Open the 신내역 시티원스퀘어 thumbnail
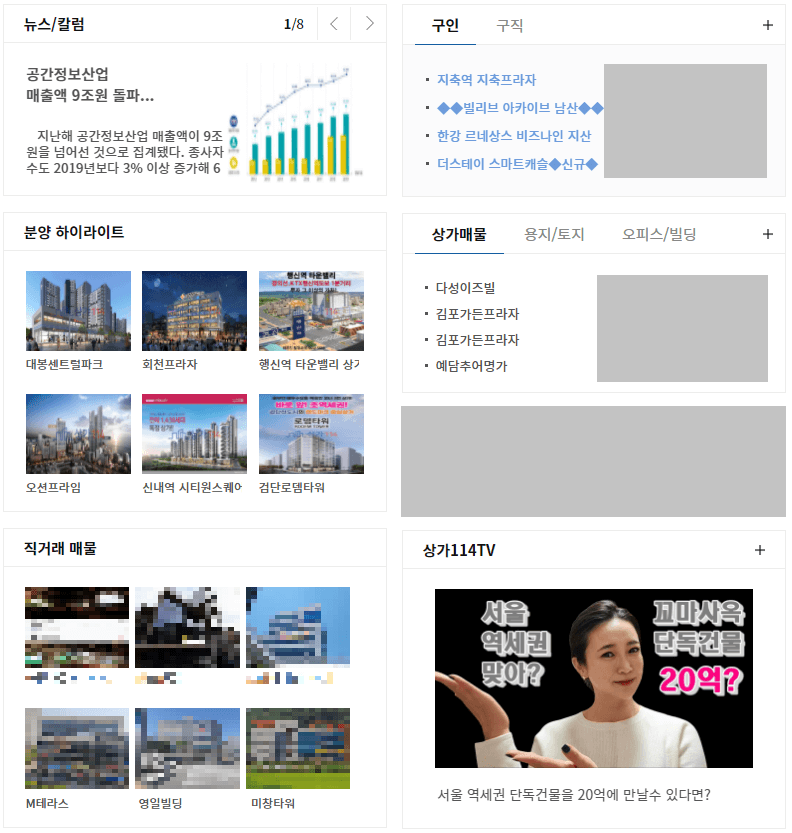This screenshot has width=792, height=833. tap(194, 434)
